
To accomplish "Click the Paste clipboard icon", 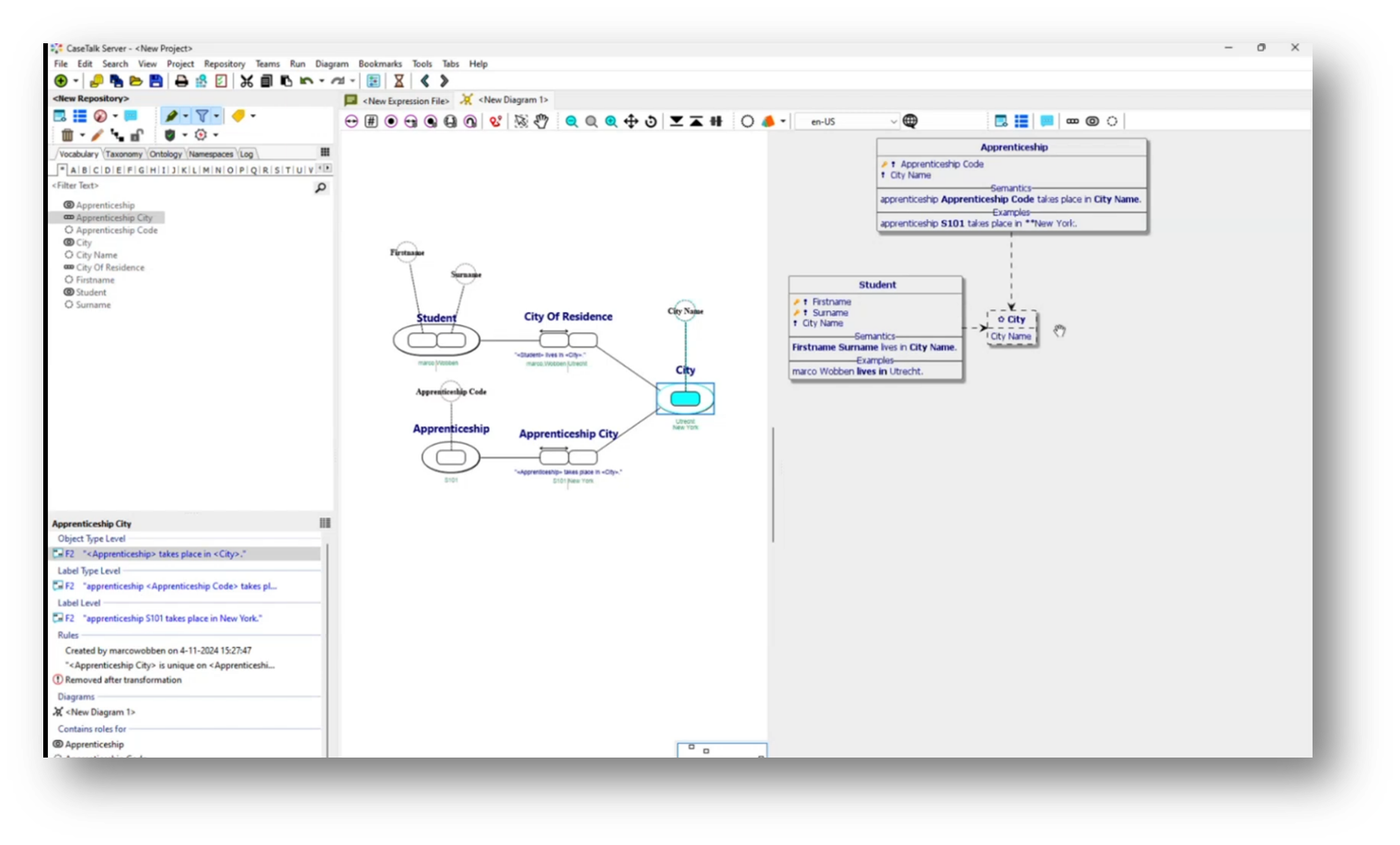I will pyautogui.click(x=286, y=81).
